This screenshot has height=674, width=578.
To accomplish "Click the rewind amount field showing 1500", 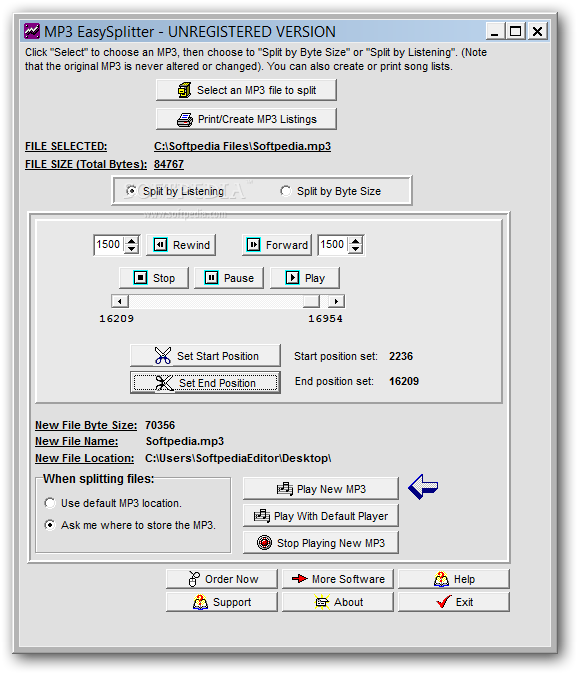I will coord(110,245).
